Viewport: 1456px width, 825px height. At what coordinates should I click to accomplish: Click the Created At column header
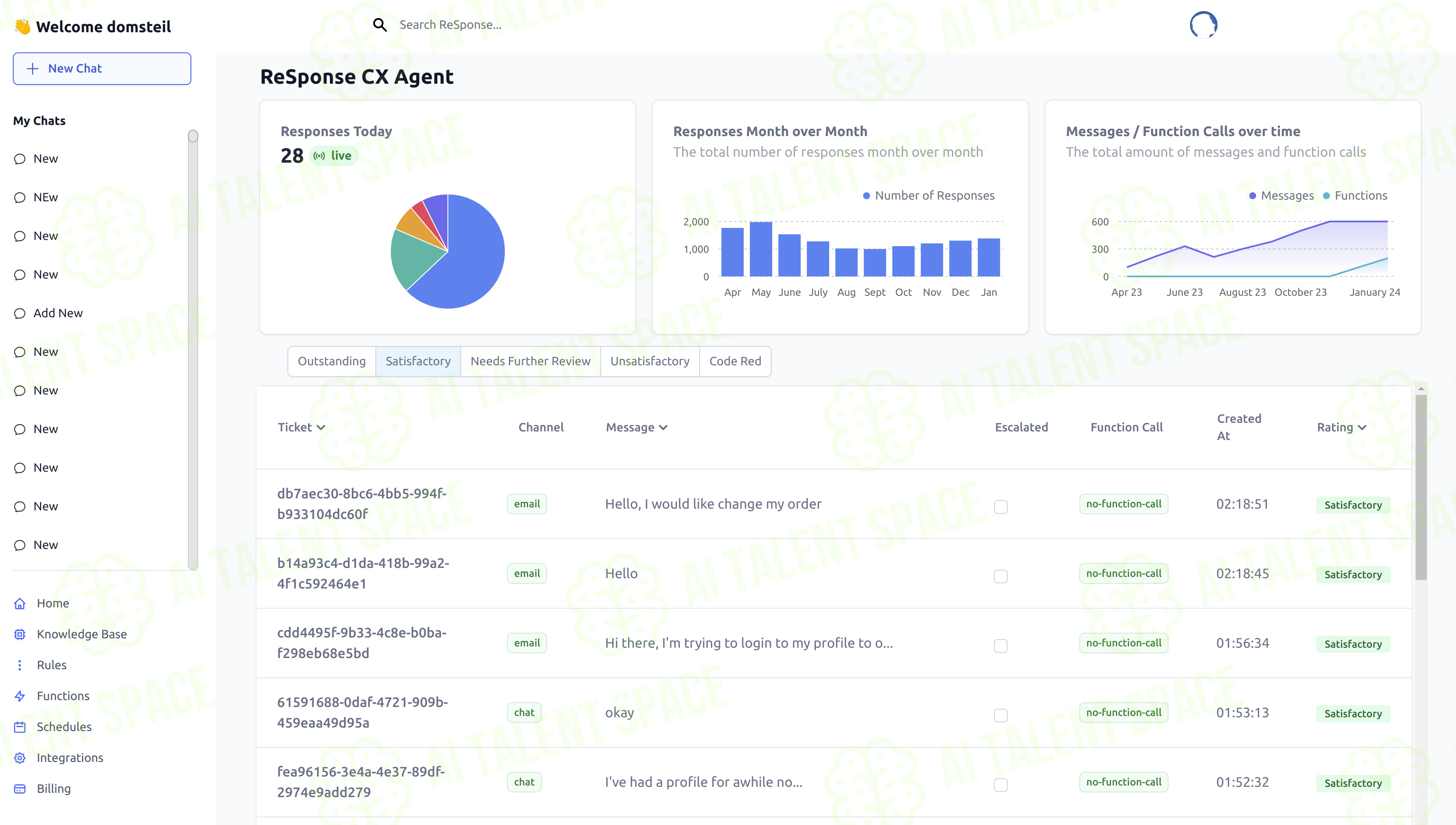1239,428
